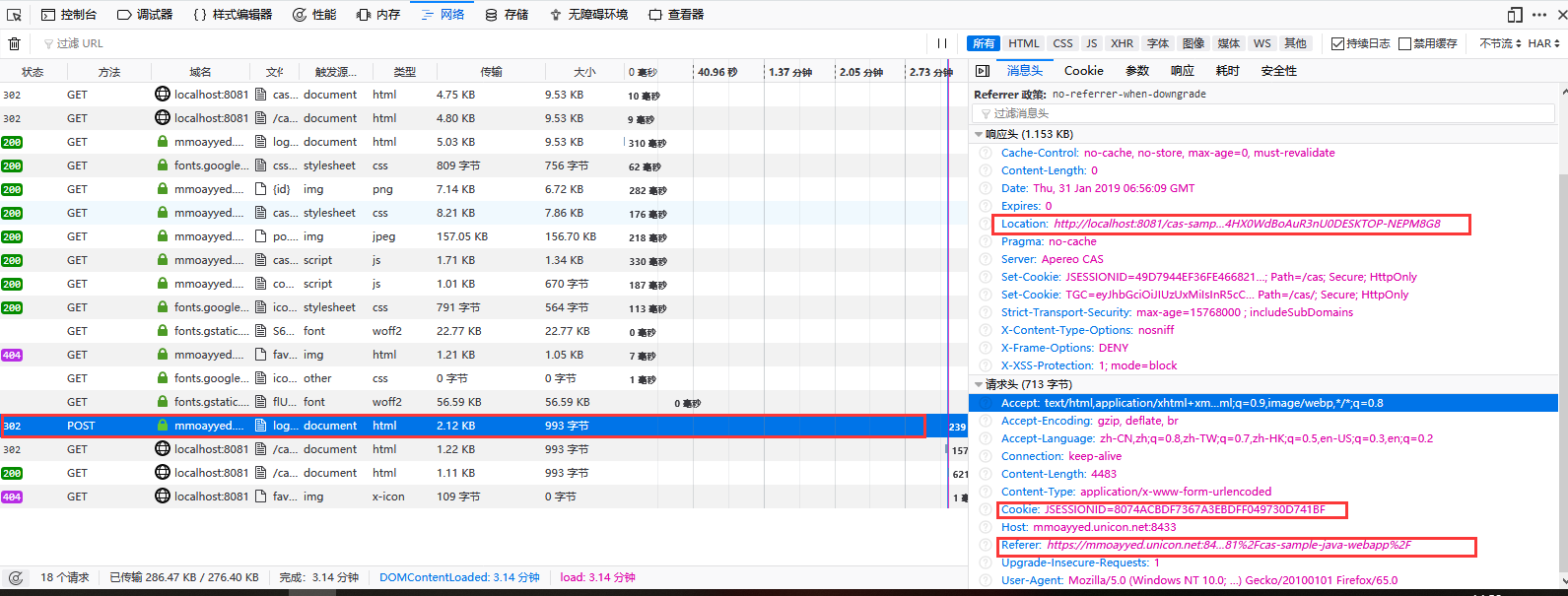Collapse the 响应头 response headers section
The image size is (1568, 596).
point(979,134)
